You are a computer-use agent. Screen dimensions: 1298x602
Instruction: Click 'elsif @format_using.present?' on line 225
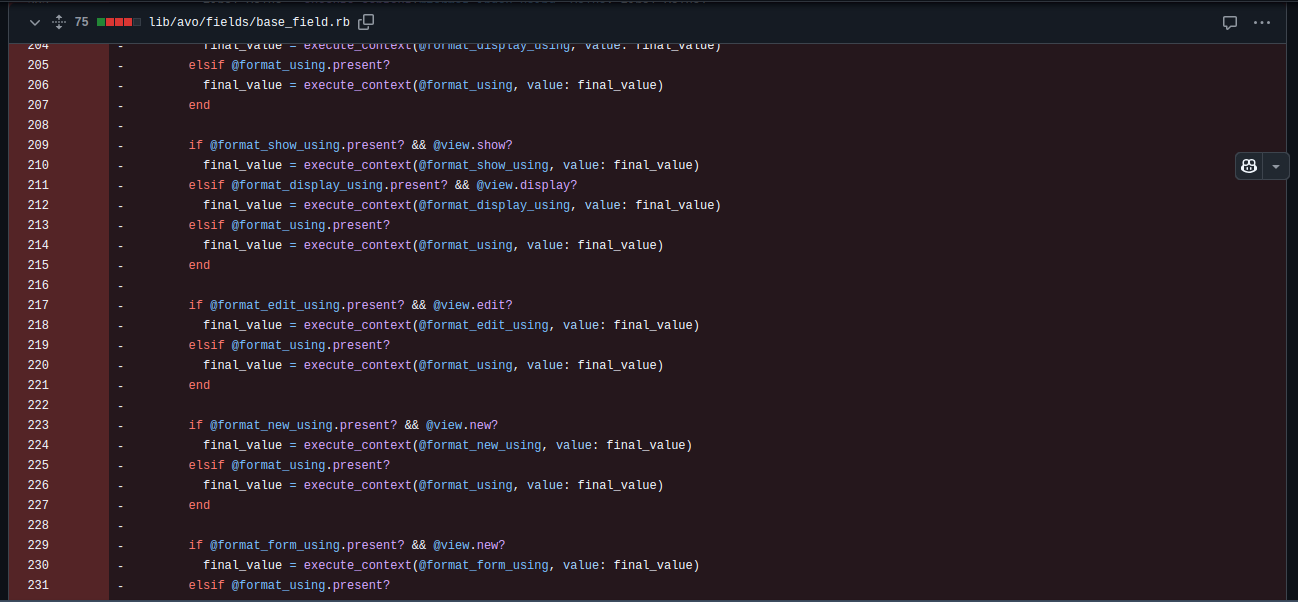click(289, 465)
